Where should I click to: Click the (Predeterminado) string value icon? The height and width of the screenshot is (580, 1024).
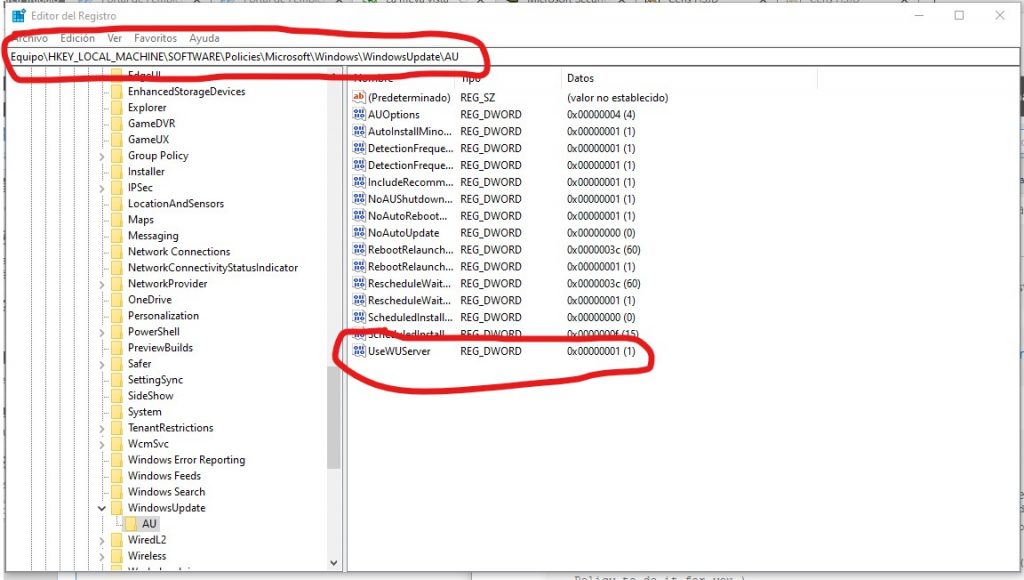click(x=359, y=97)
